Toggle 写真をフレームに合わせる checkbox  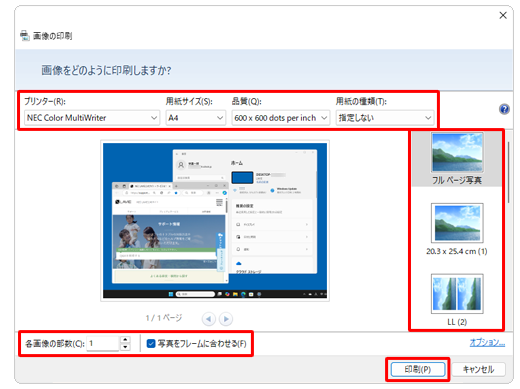pos(151,343)
